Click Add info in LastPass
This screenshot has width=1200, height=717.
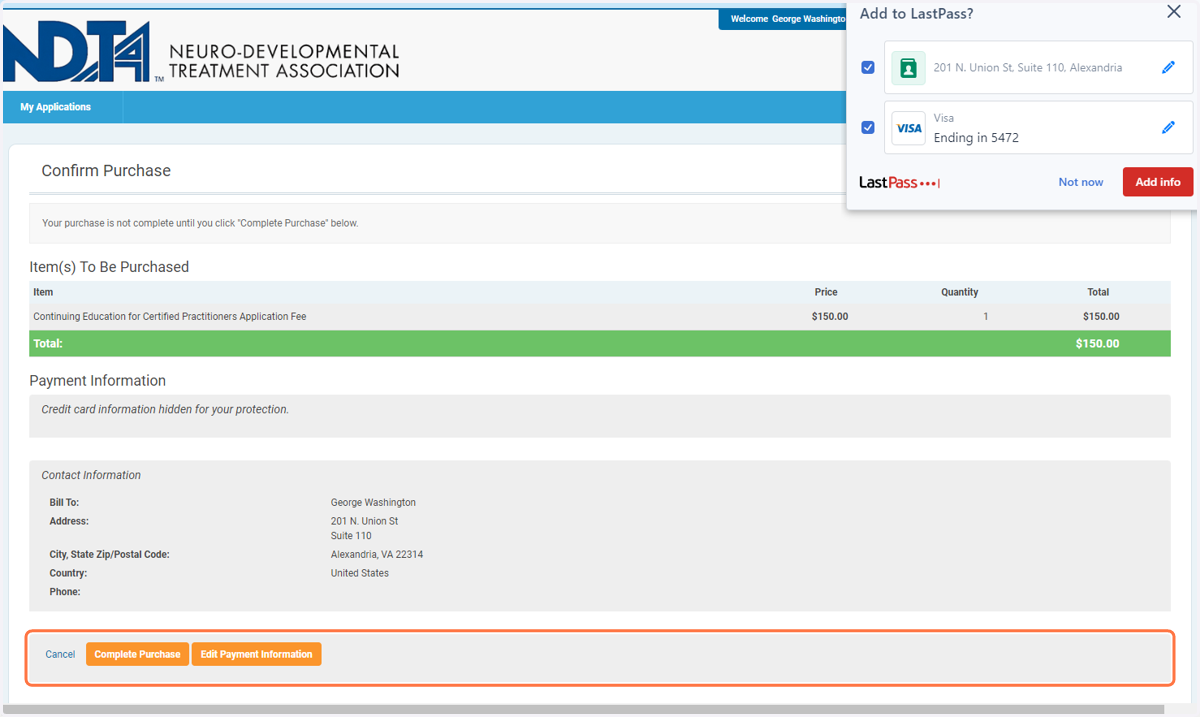coord(1157,182)
